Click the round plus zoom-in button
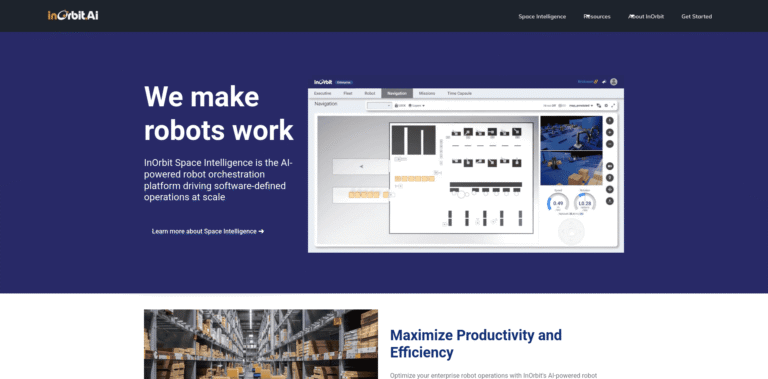Image resolution: width=768 pixels, height=379 pixels. pyautogui.click(x=610, y=132)
